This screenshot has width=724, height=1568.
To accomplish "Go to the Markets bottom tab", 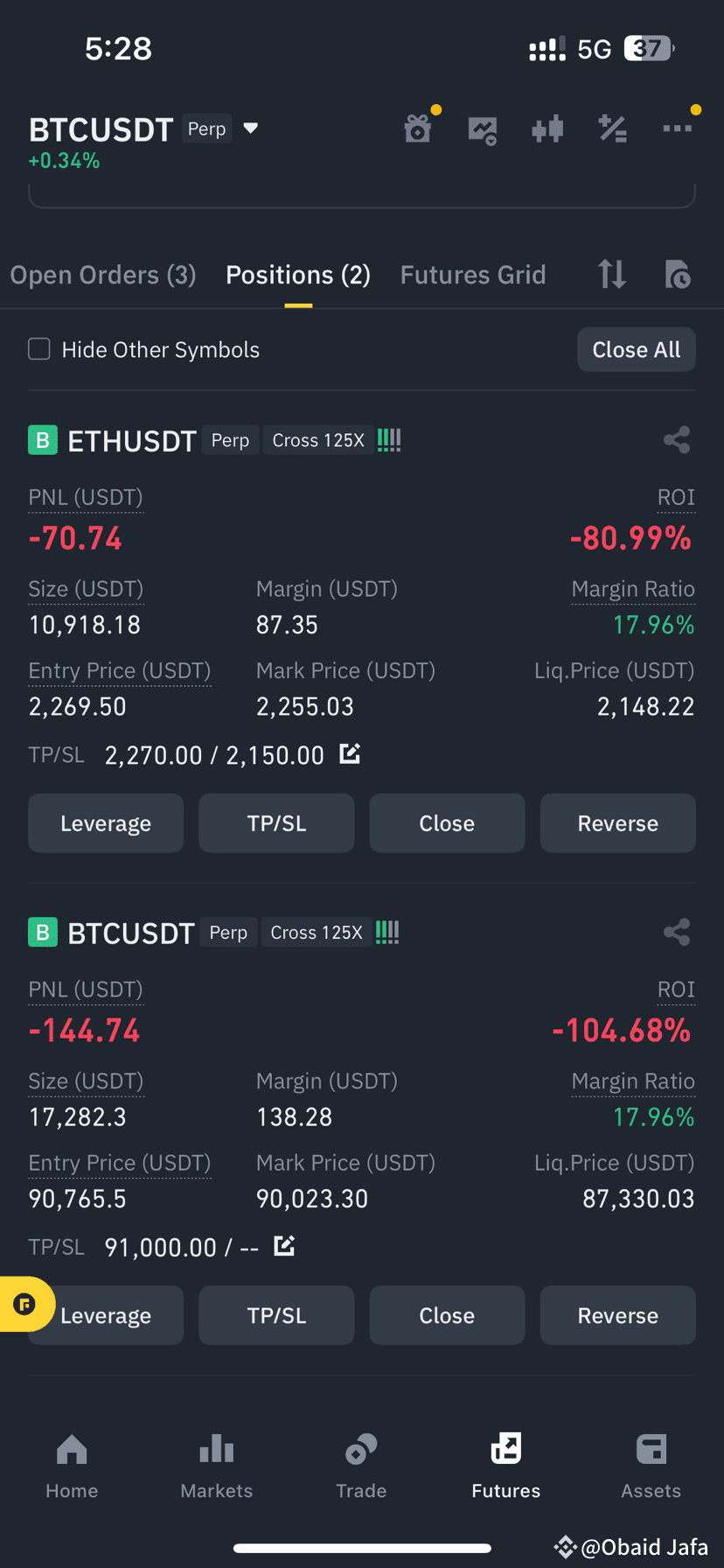I will click(217, 1466).
